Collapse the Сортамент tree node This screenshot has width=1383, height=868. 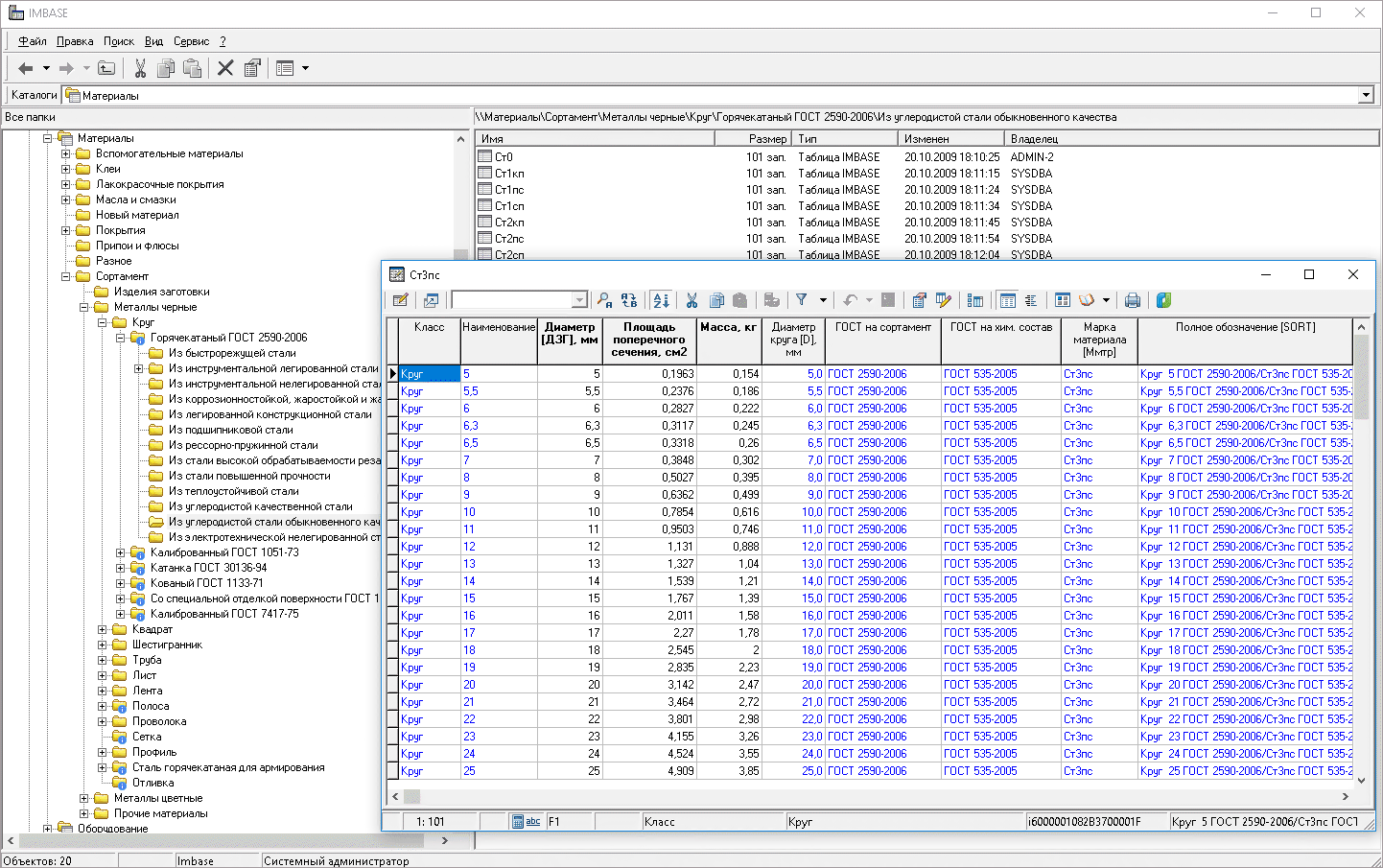tap(66, 276)
